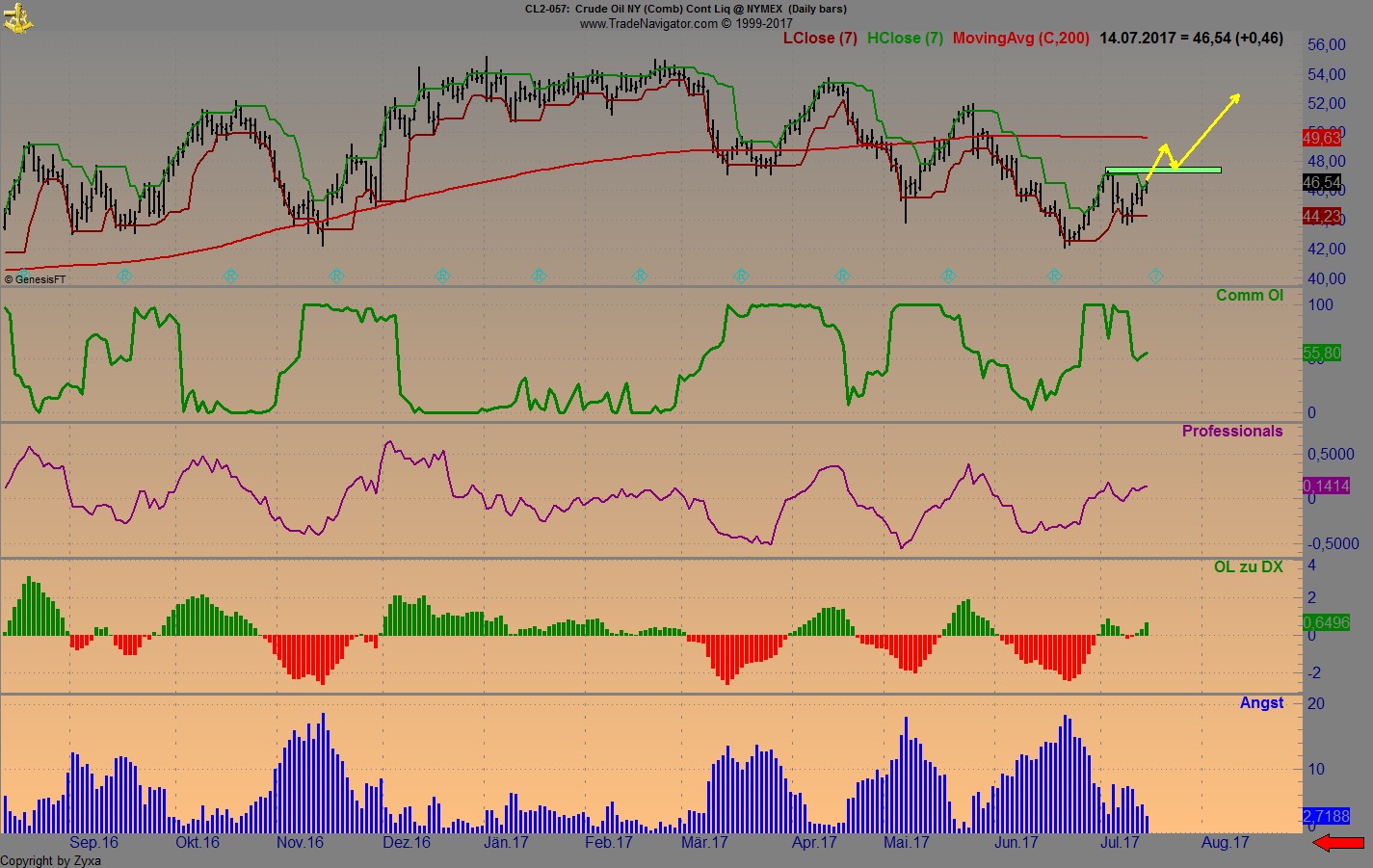The height and width of the screenshot is (868, 1373).
Task: Select the rollover diamond marker above Sep.16
Action: [x=125, y=276]
